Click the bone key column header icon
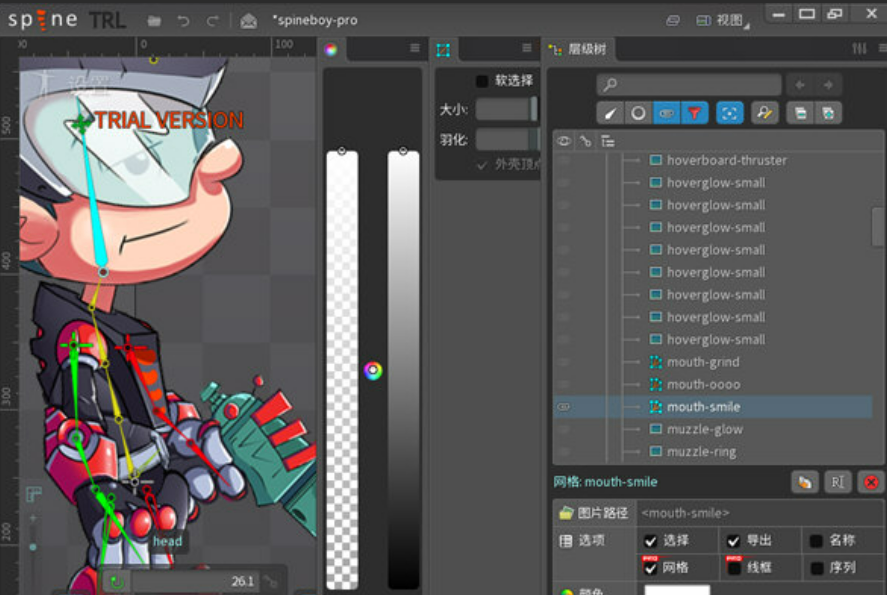The image size is (887, 595). click(x=585, y=141)
